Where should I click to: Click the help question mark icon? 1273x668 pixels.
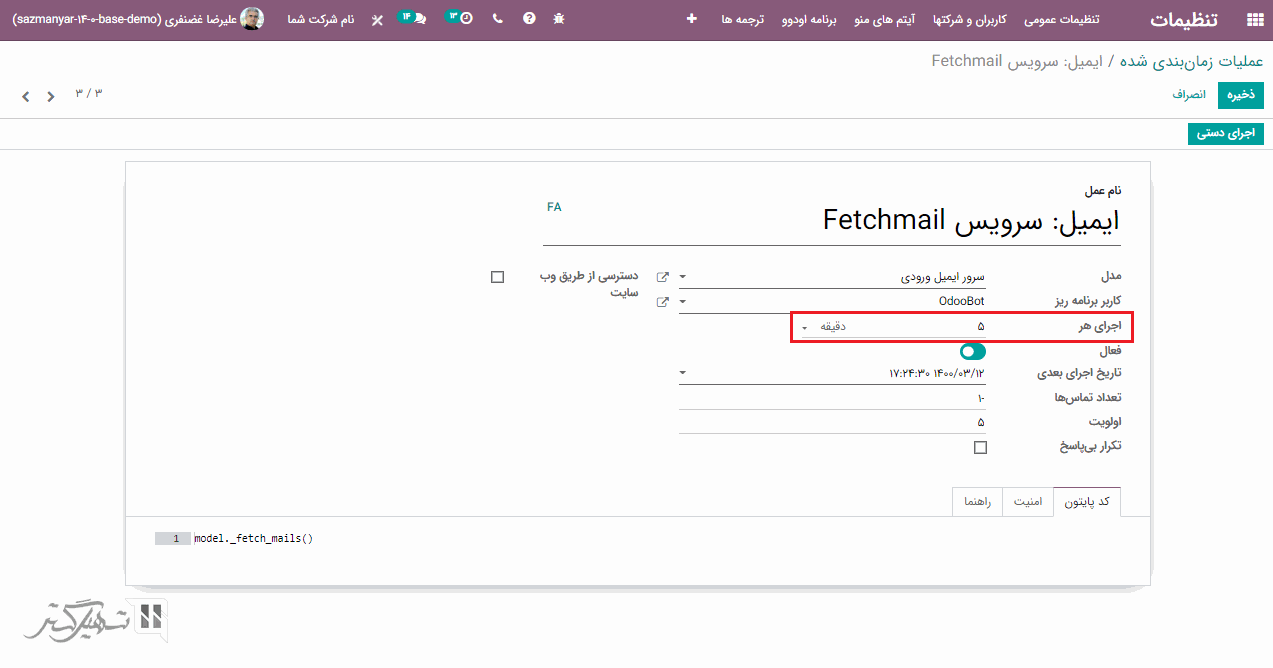click(x=529, y=19)
